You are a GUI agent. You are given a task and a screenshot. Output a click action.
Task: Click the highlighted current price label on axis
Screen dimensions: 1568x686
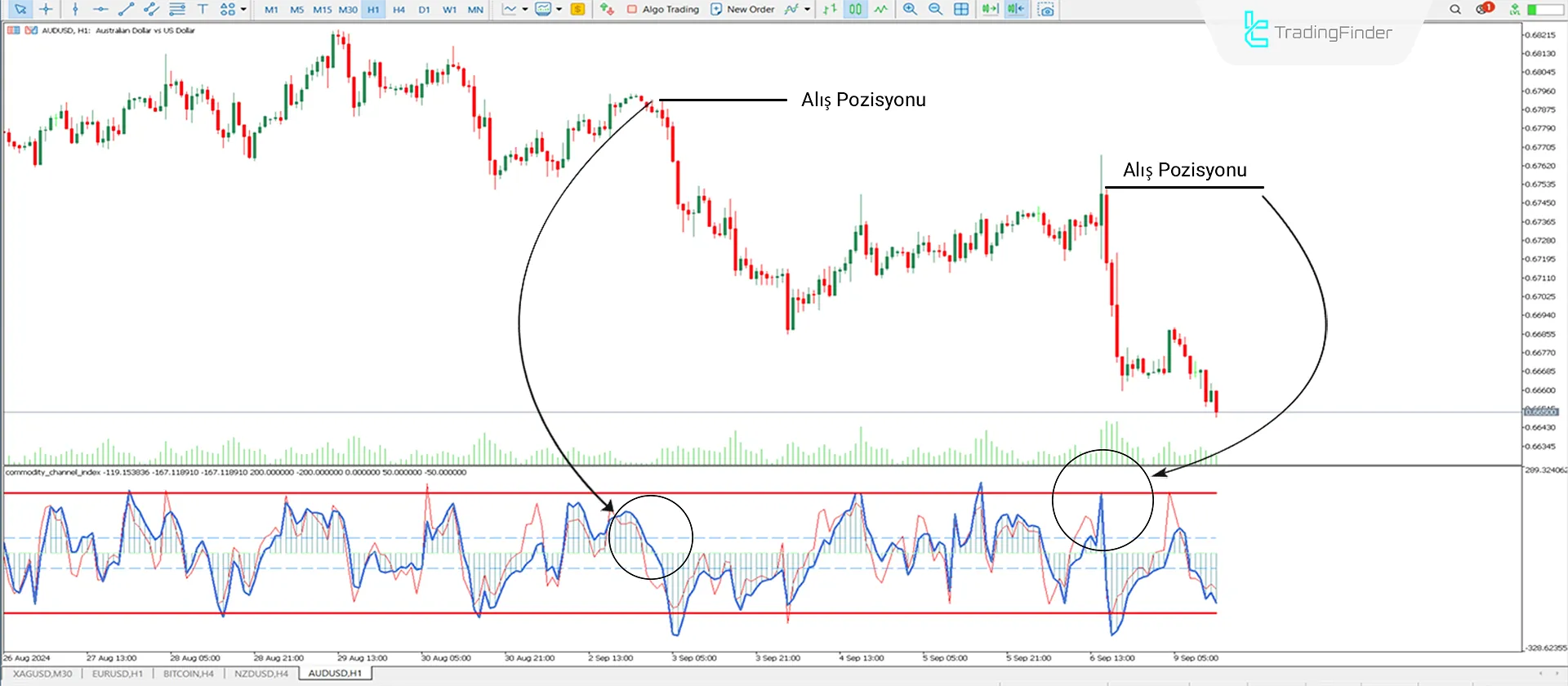click(1541, 412)
